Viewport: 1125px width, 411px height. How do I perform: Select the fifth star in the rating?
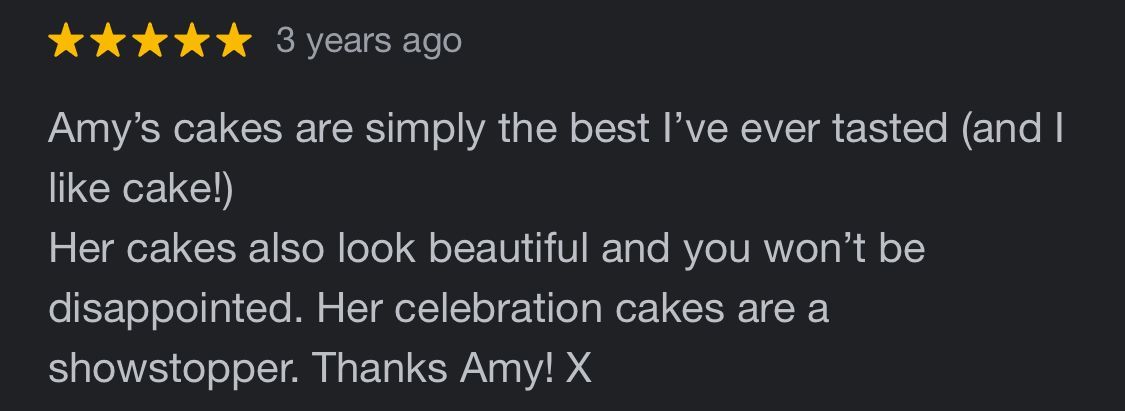tap(233, 41)
